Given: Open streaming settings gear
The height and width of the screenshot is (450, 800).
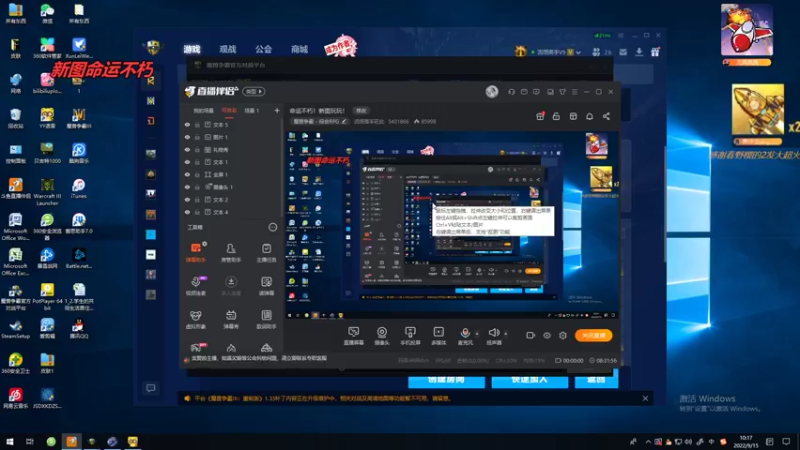Looking at the screenshot, I should click(x=563, y=335).
